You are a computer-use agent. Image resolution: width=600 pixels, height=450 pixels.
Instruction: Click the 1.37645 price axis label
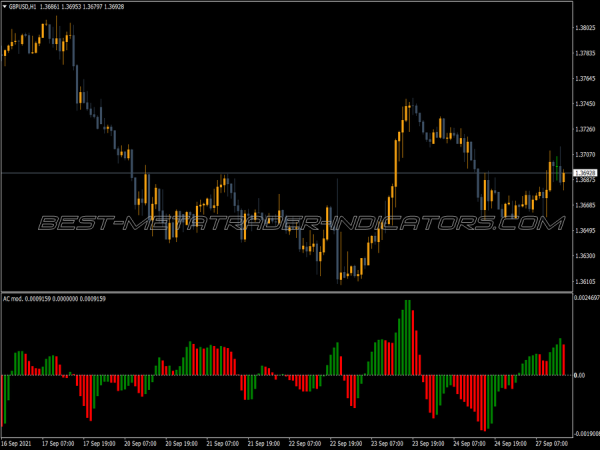coord(586,79)
